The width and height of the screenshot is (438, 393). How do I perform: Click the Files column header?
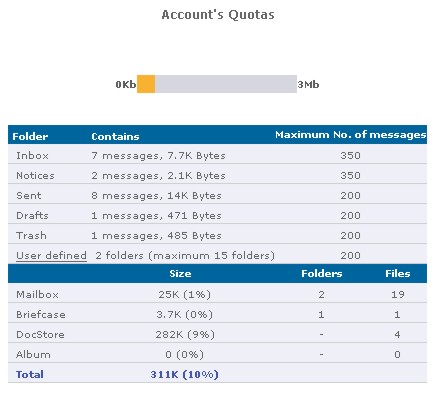click(x=398, y=274)
